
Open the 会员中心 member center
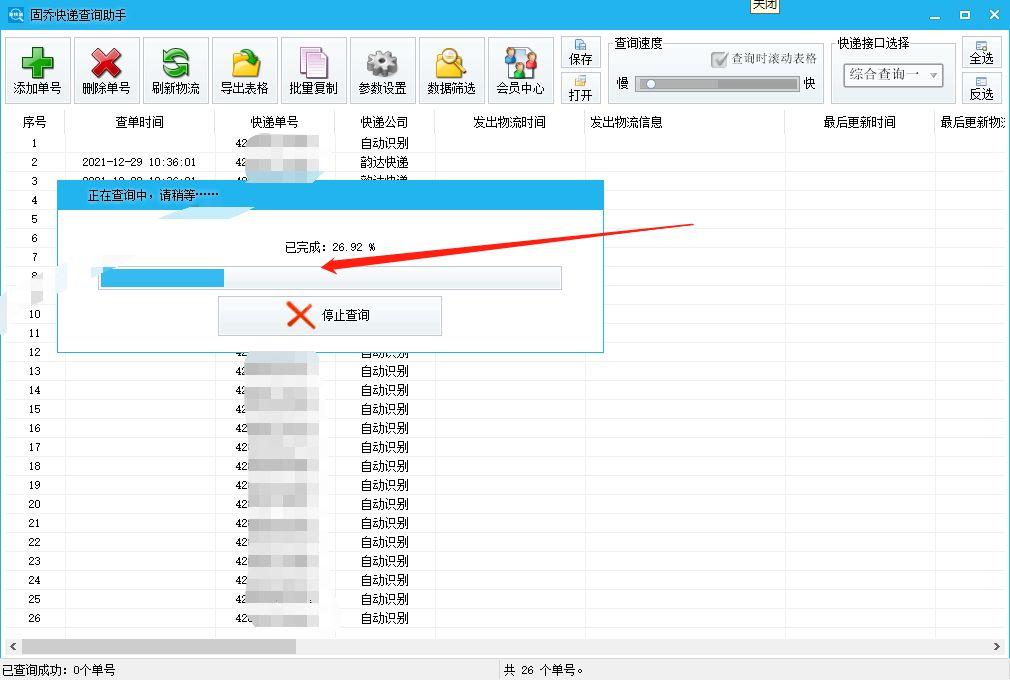click(520, 69)
